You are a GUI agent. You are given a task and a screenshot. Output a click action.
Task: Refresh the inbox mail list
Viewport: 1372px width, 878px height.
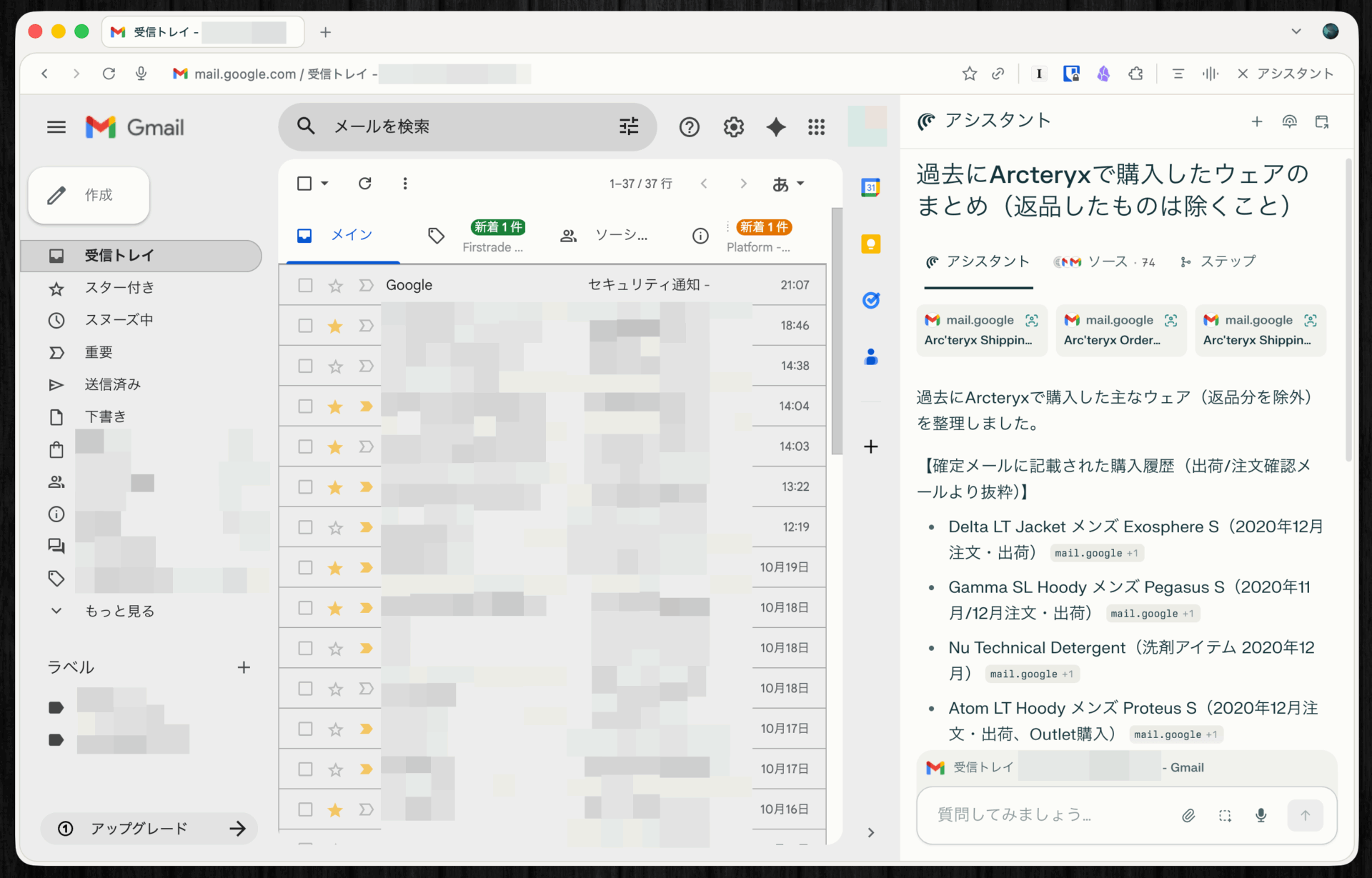pyautogui.click(x=364, y=184)
